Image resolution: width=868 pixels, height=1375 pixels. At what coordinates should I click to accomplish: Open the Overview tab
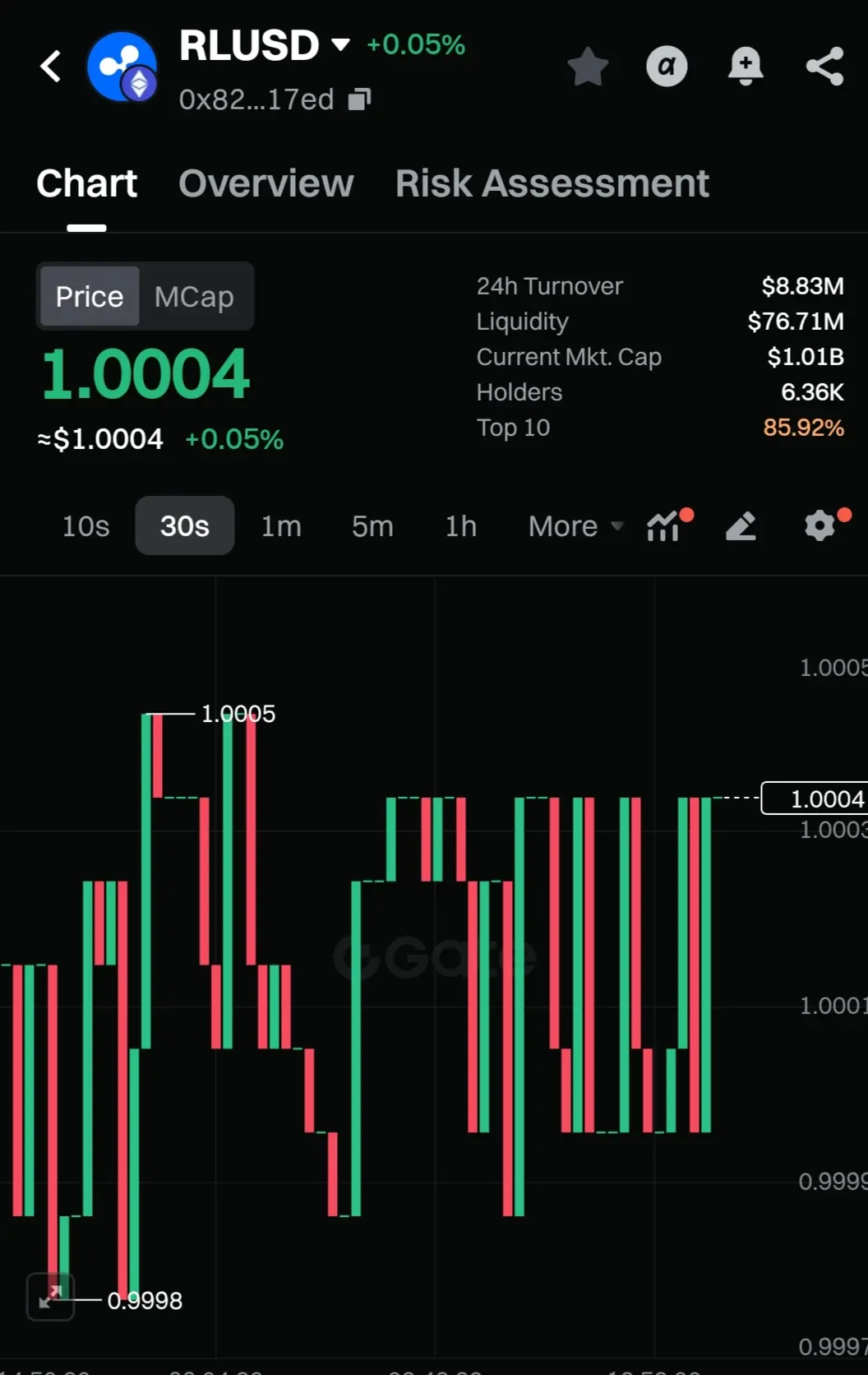(266, 183)
